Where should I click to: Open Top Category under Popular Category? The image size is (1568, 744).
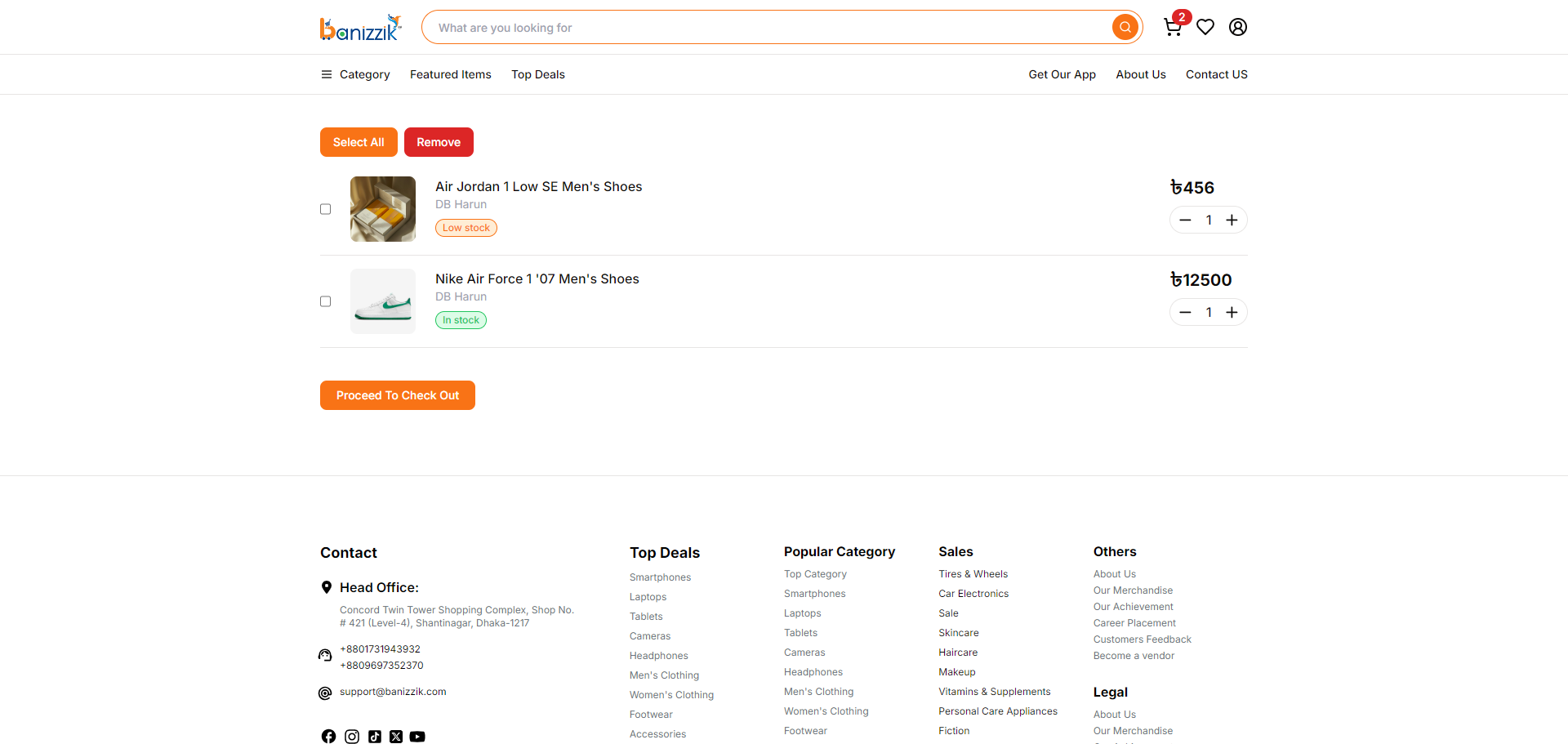(x=815, y=574)
